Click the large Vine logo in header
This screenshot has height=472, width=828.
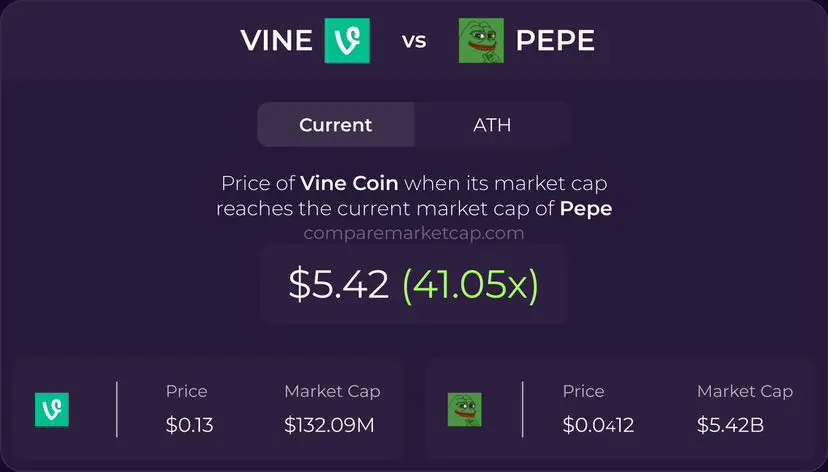pos(347,41)
